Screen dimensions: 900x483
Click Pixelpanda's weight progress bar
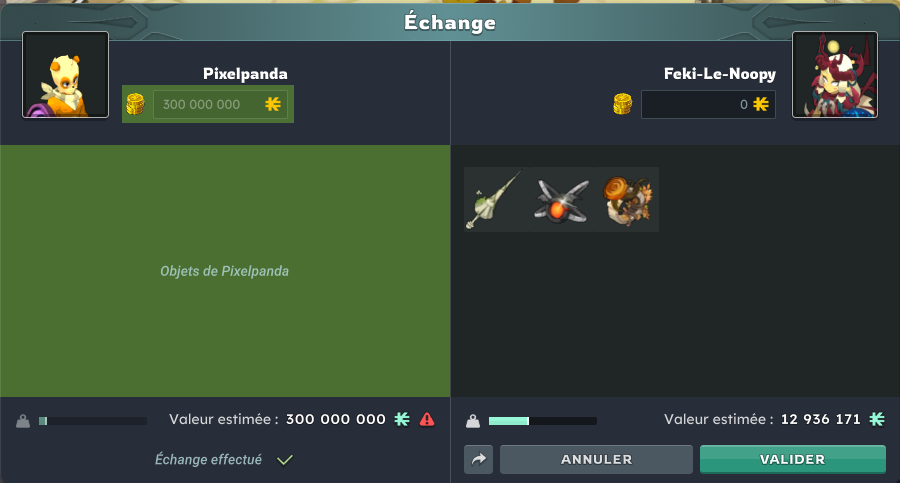click(92, 421)
